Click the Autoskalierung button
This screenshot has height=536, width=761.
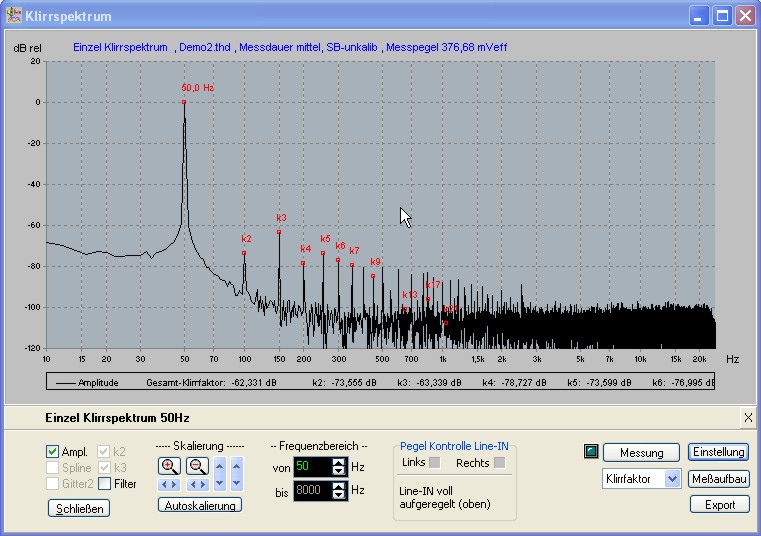[x=198, y=506]
